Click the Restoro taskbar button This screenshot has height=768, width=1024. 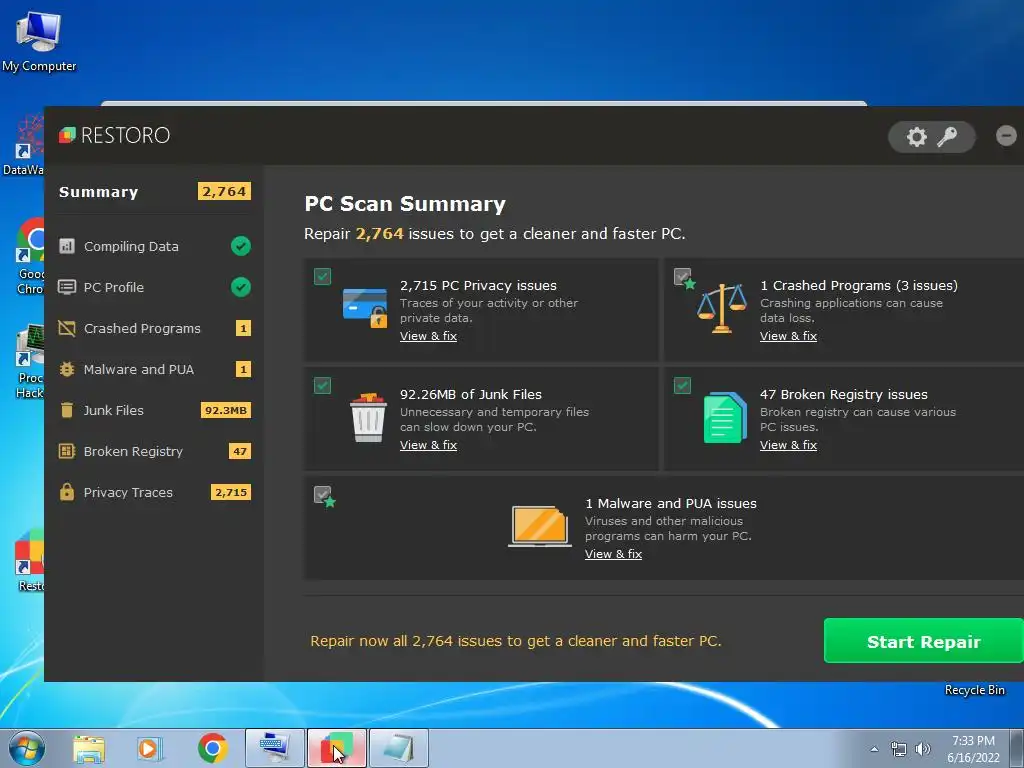click(x=336, y=748)
